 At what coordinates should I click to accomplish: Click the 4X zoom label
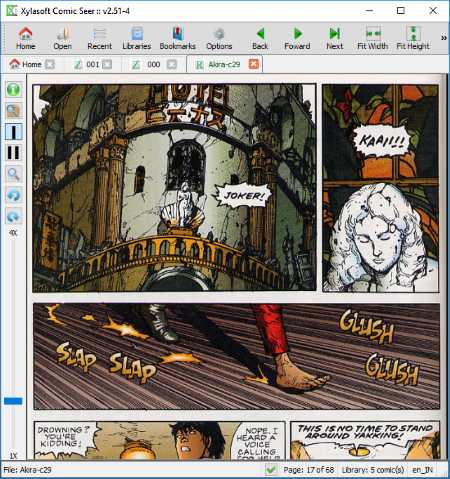[13, 233]
